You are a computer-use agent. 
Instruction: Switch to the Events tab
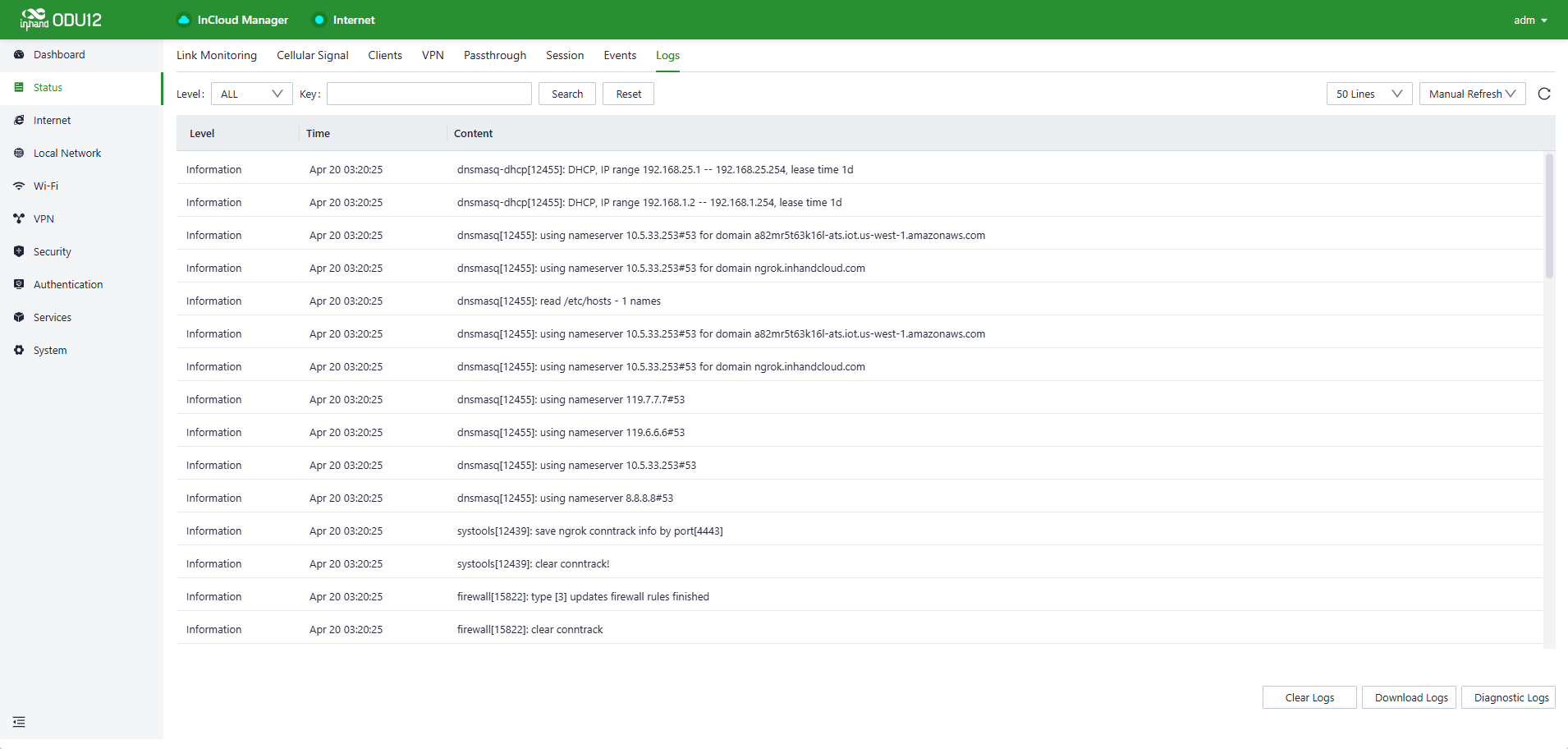(620, 56)
